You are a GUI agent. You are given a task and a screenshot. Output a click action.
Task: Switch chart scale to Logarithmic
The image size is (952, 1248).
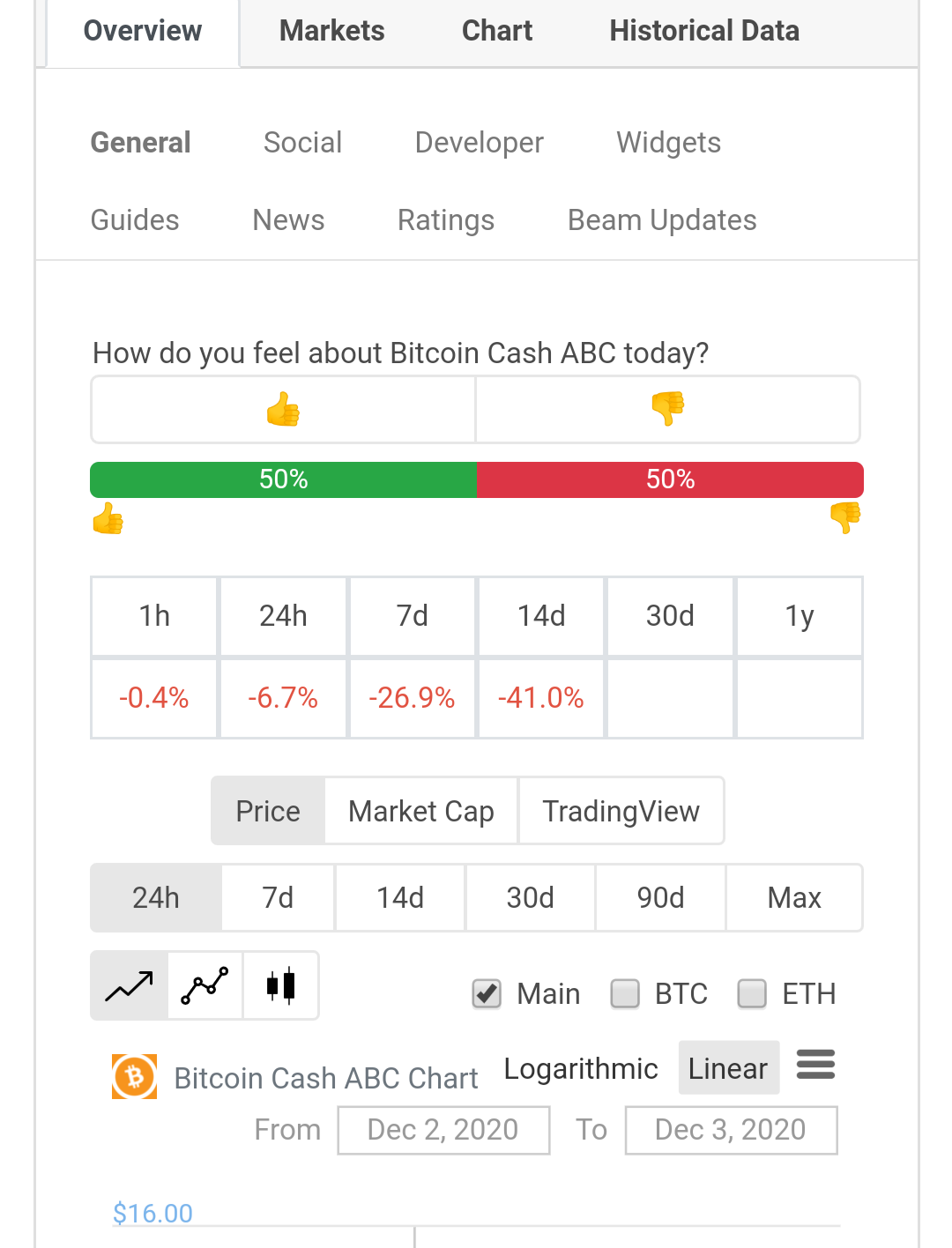click(x=581, y=1068)
